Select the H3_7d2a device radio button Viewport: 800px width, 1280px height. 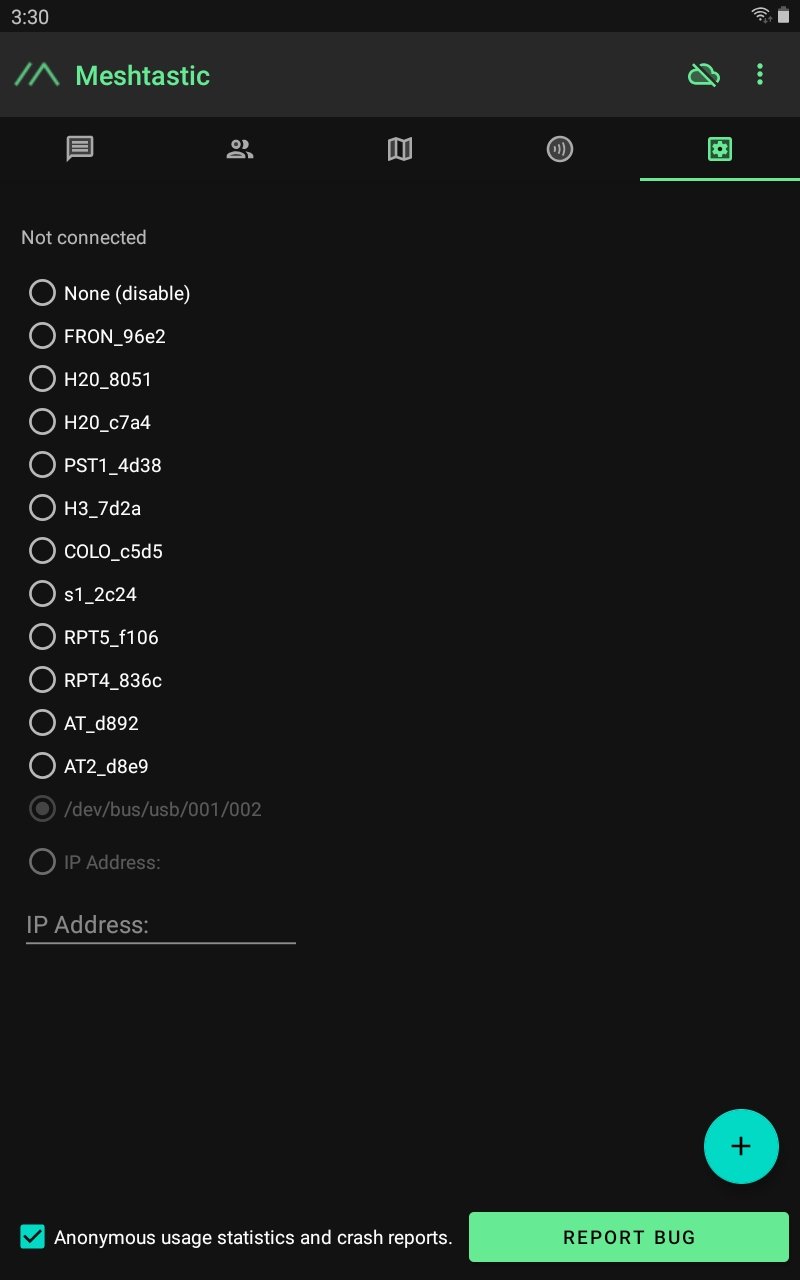pyautogui.click(x=42, y=508)
